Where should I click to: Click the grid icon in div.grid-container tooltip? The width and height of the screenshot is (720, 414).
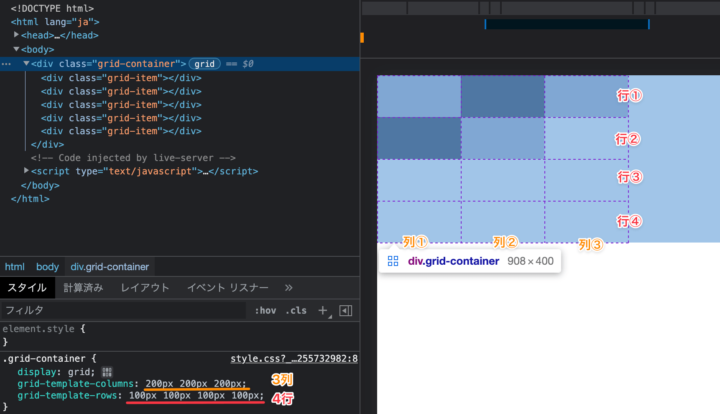393,261
